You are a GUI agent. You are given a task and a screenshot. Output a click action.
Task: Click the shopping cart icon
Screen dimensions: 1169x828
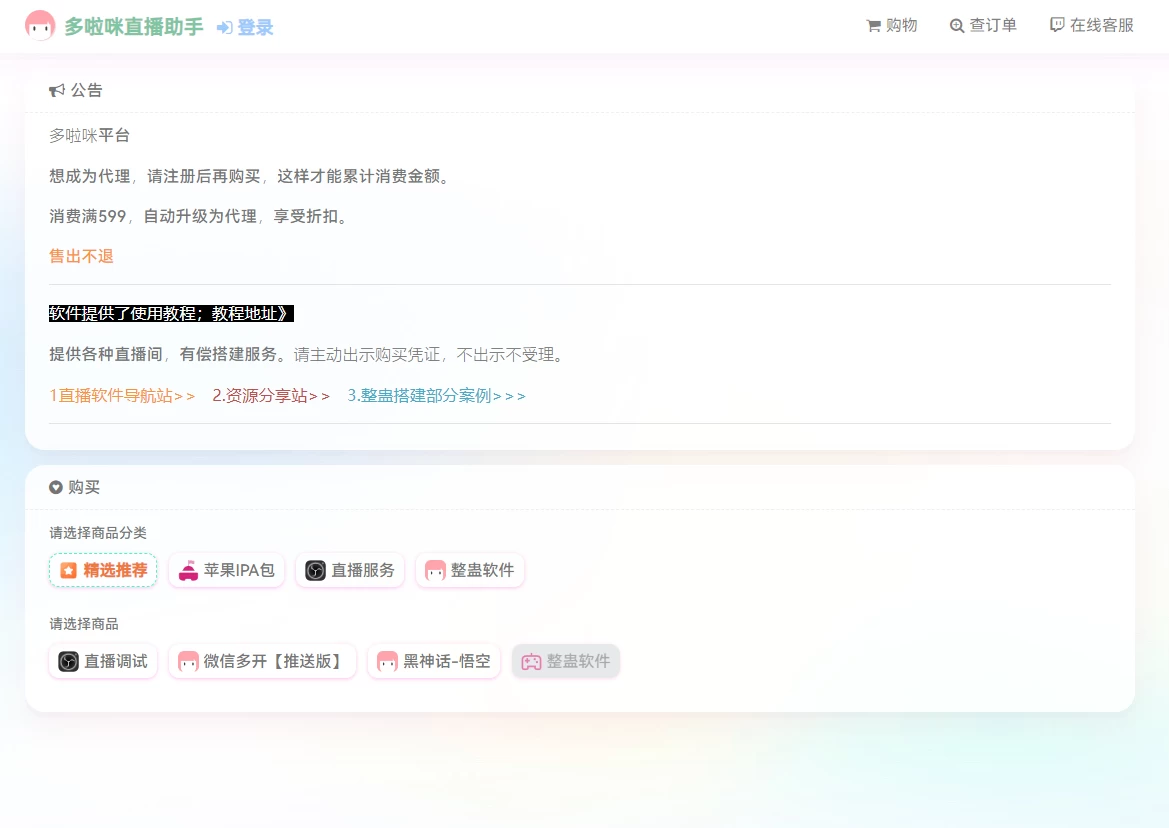point(874,26)
